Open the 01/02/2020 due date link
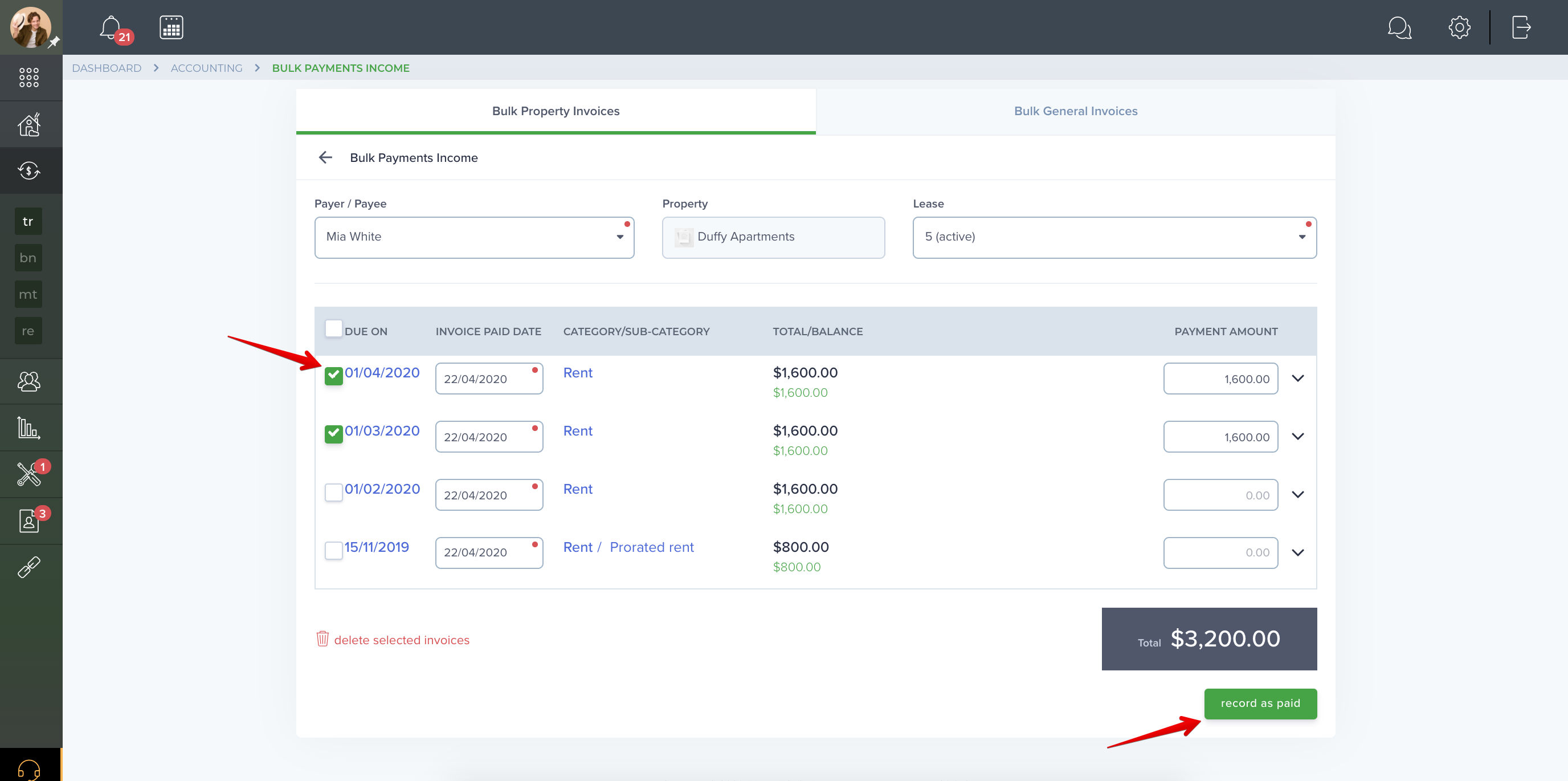 coord(382,489)
